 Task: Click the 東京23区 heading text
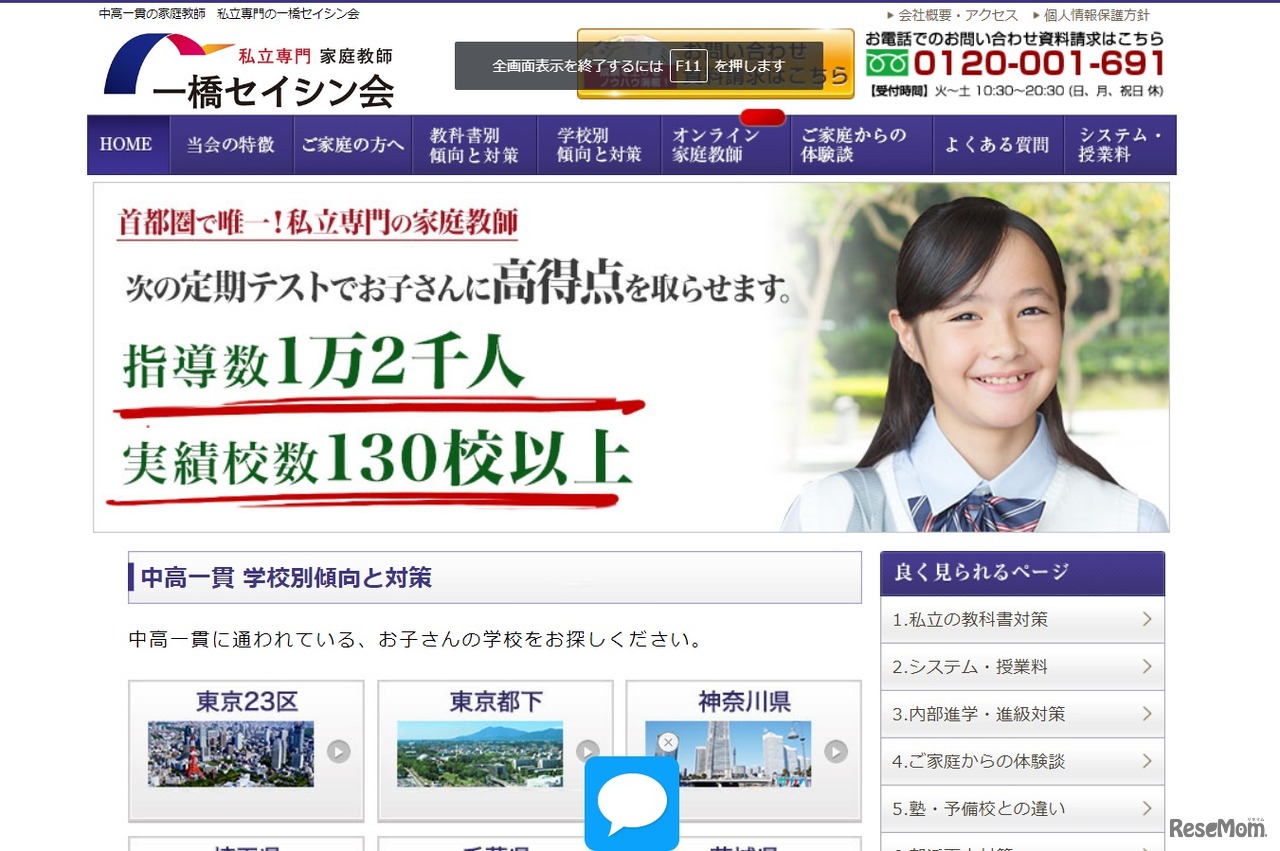pos(247,702)
